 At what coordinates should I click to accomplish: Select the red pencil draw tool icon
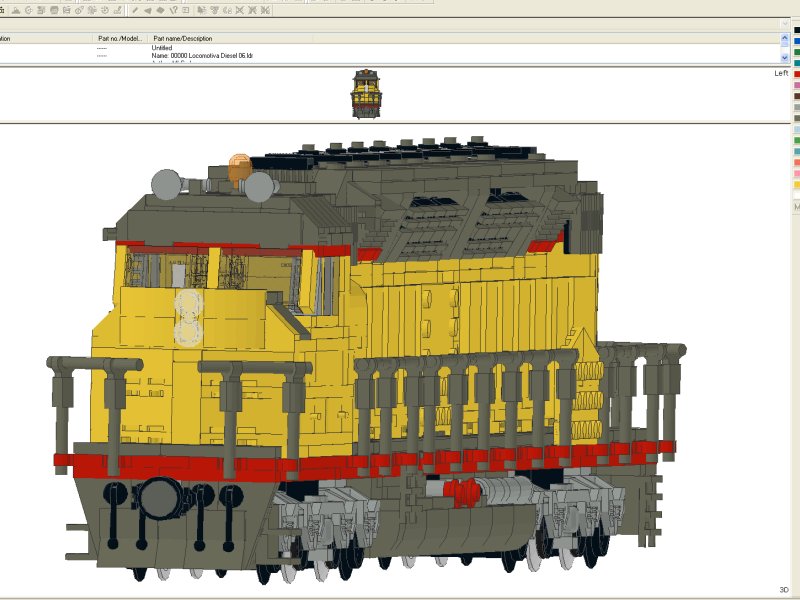point(135,11)
